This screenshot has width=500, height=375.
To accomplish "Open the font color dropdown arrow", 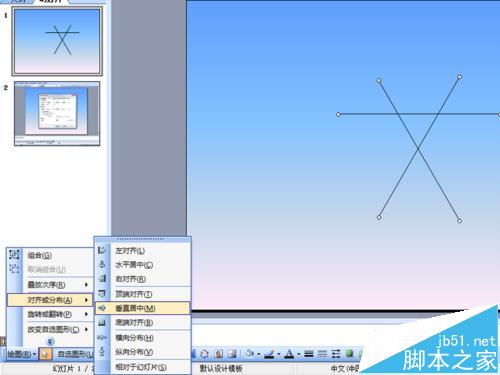I will point(299,354).
